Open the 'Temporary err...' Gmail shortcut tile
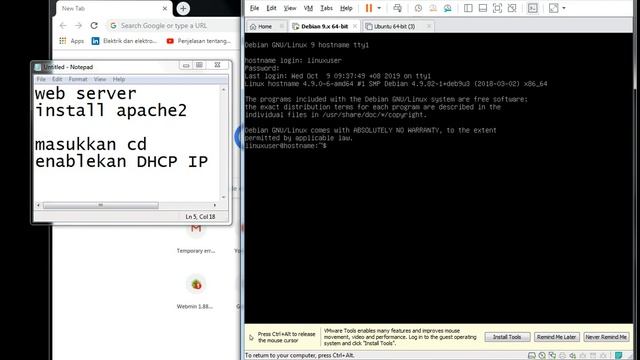 point(196,238)
